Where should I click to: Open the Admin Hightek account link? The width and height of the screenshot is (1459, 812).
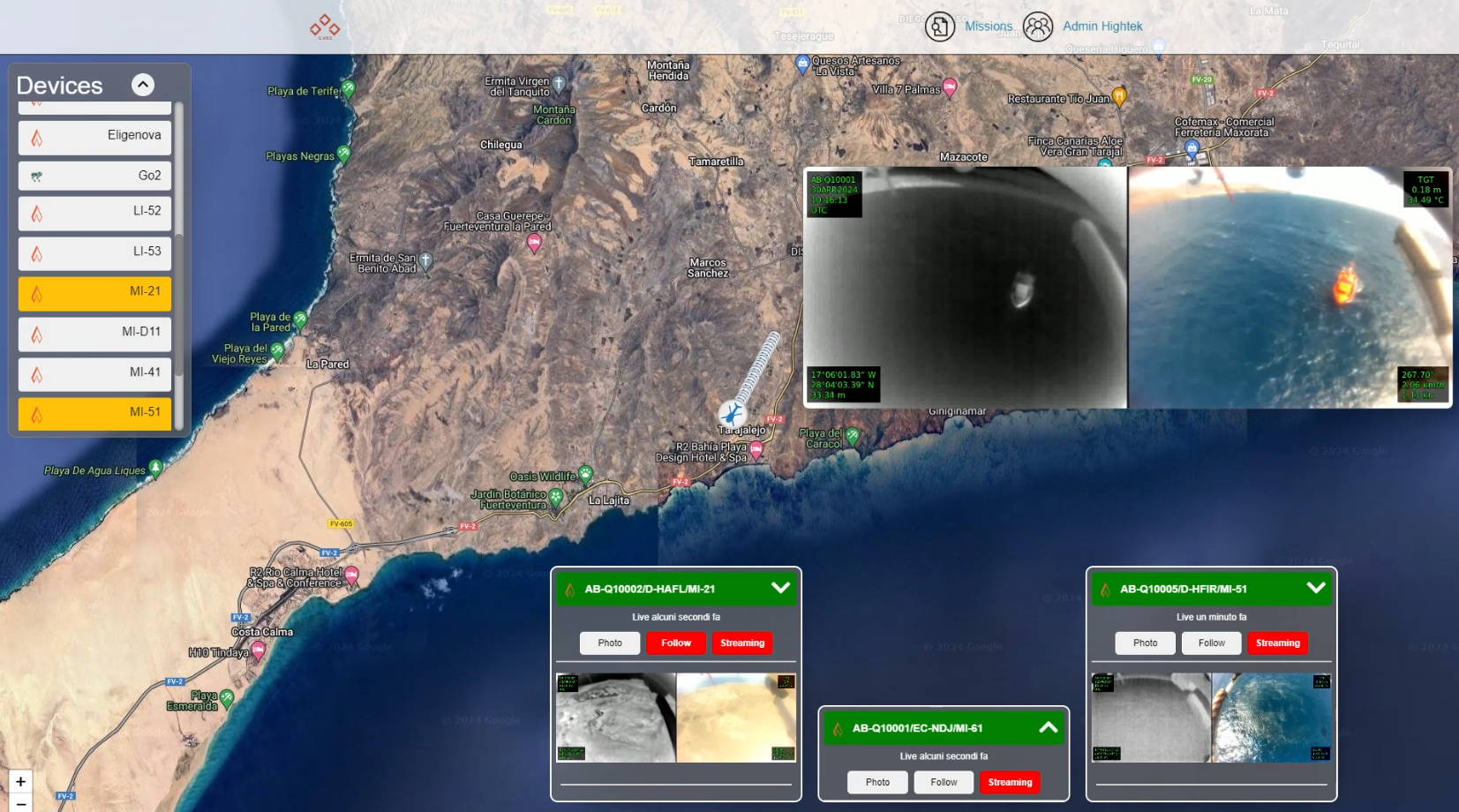coord(1102,26)
